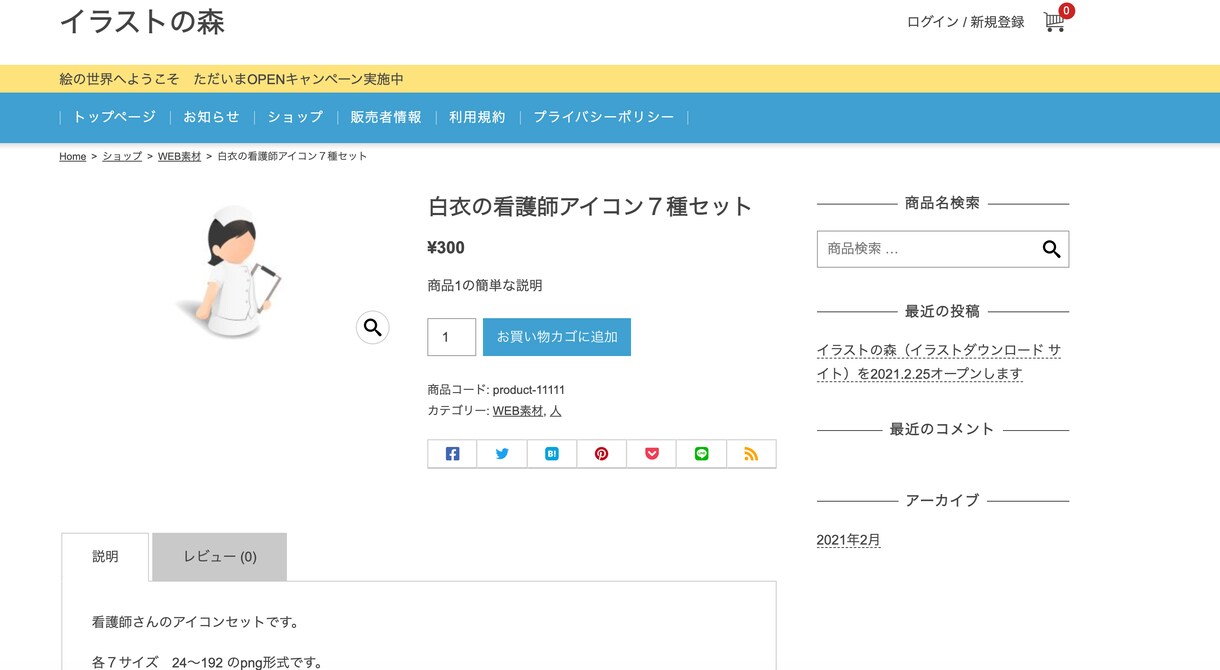This screenshot has height=670, width=1220.
Task: Open WEB素材 category link under product code
Action: 518,411
